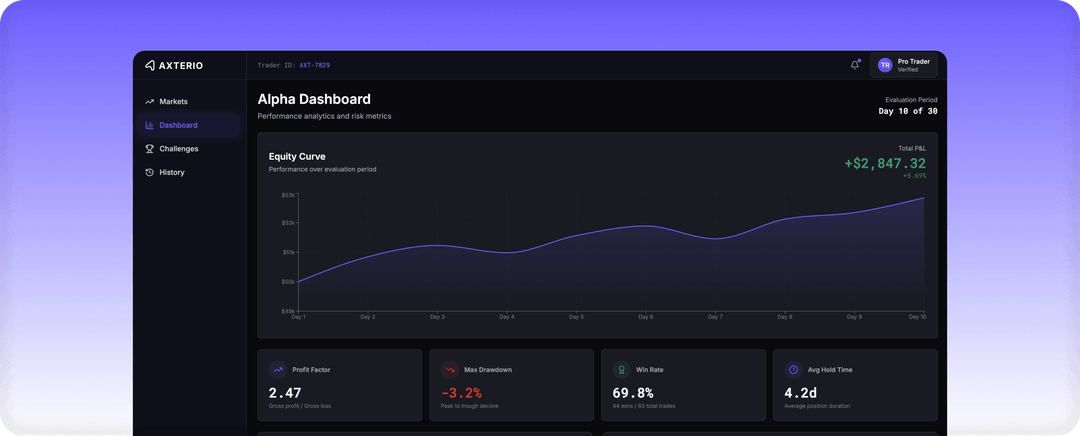Click the Axterio logo icon
Image resolution: width=1080 pixels, height=436 pixels.
click(x=150, y=66)
